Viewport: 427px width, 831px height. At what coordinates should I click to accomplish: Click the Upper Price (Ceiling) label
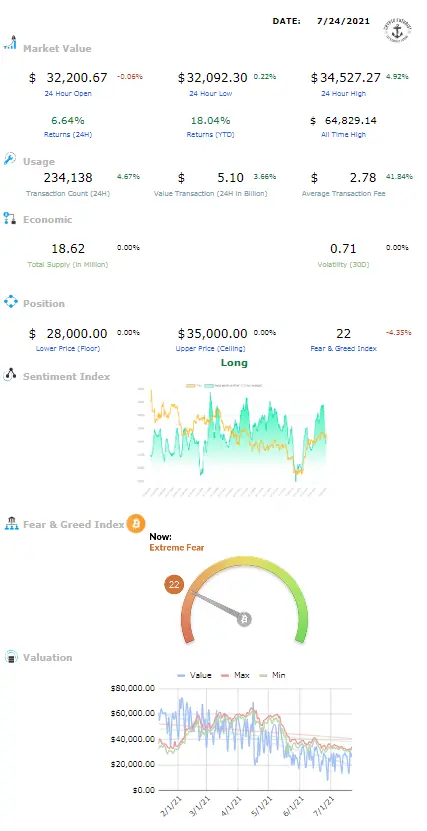coord(211,349)
